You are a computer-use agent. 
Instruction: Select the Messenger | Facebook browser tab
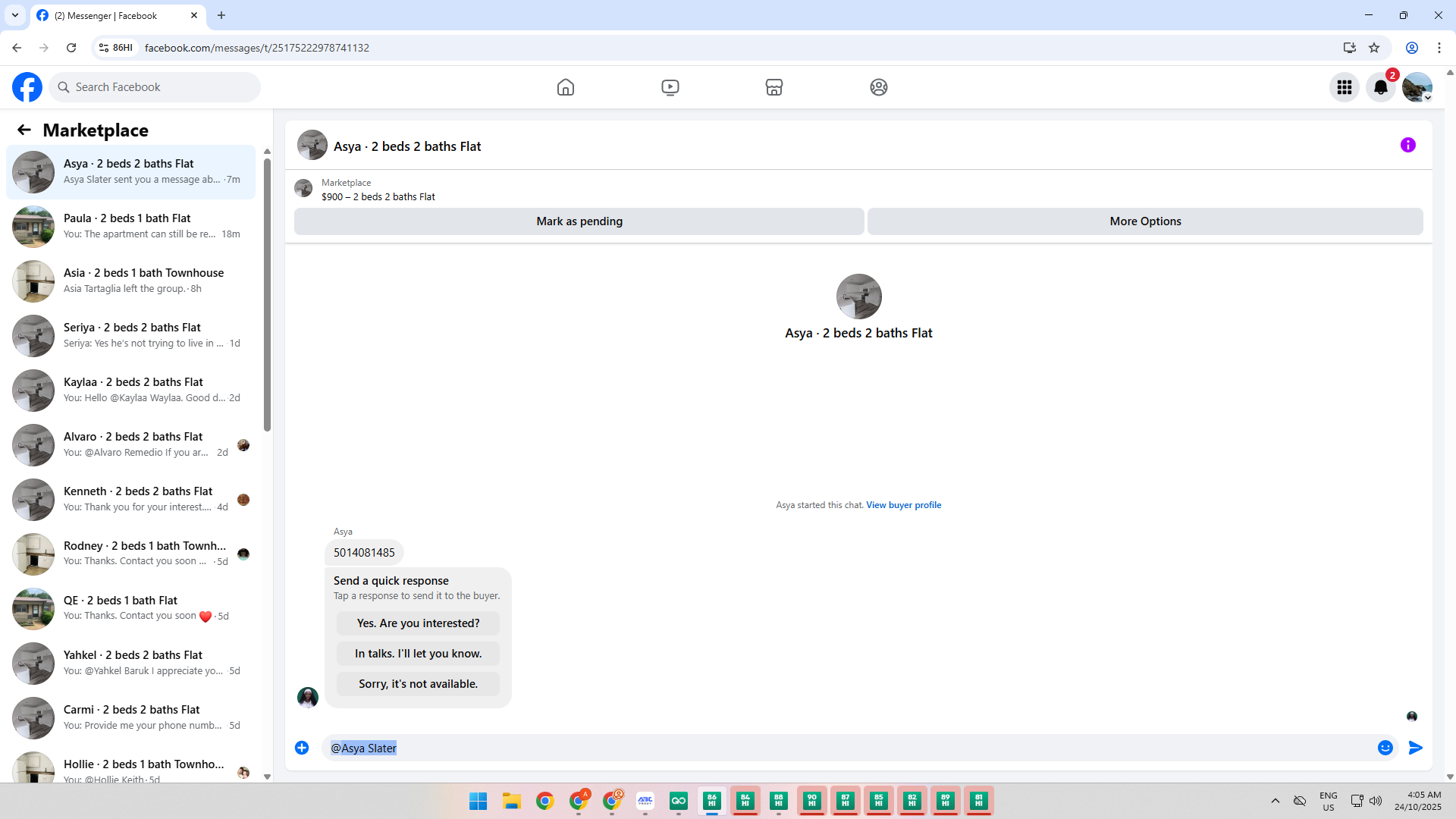click(x=118, y=15)
